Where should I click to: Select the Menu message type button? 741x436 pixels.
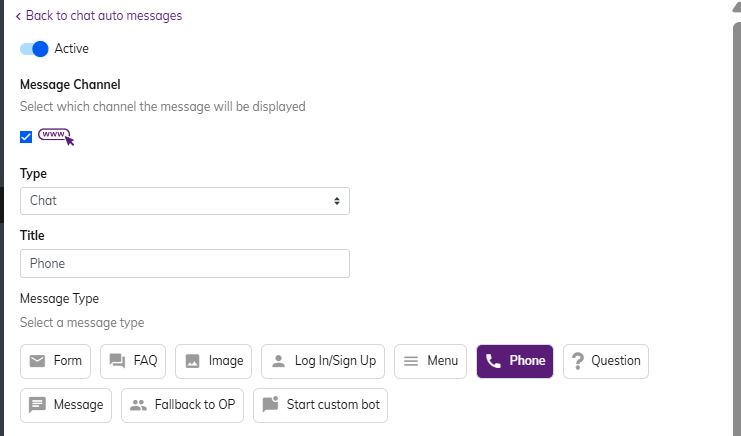coord(431,361)
